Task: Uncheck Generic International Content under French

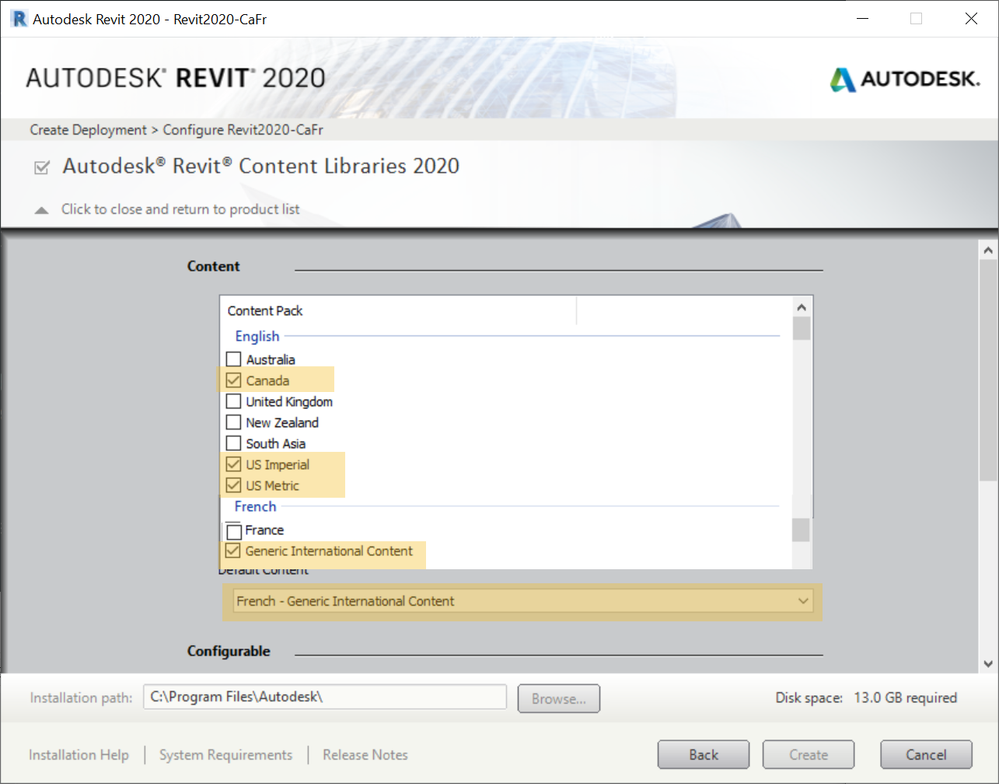Action: point(234,551)
